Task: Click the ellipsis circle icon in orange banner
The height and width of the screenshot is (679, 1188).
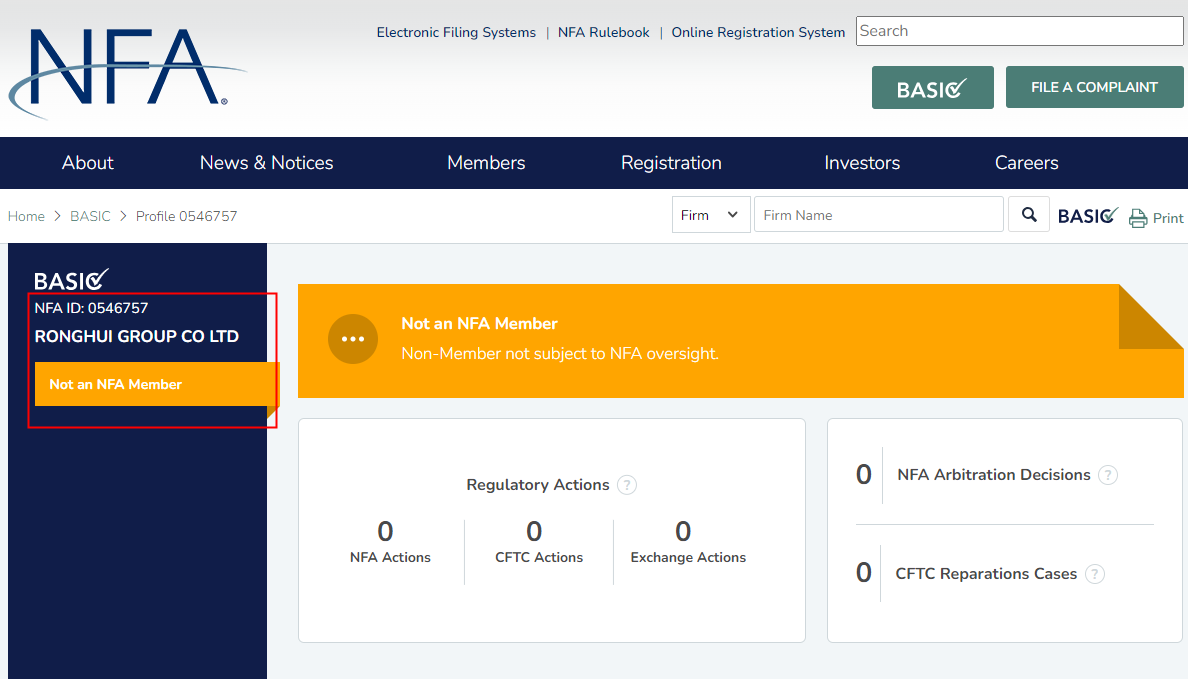Action: 353,339
